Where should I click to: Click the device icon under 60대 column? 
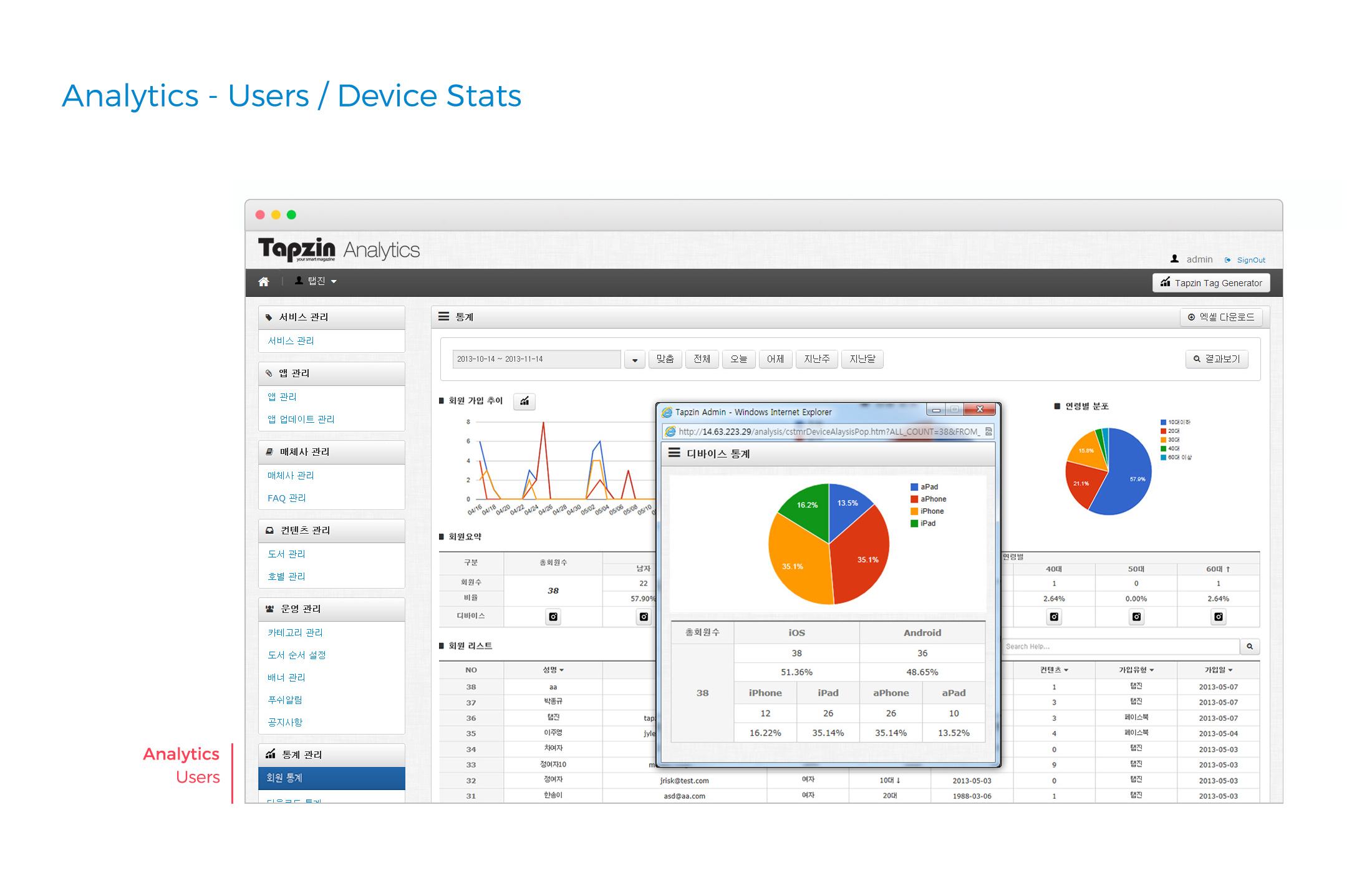1218,617
